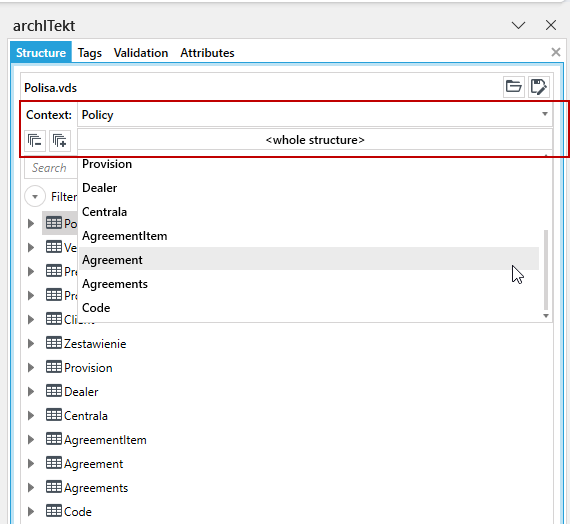Expand the Agreement tree node

click(31, 464)
